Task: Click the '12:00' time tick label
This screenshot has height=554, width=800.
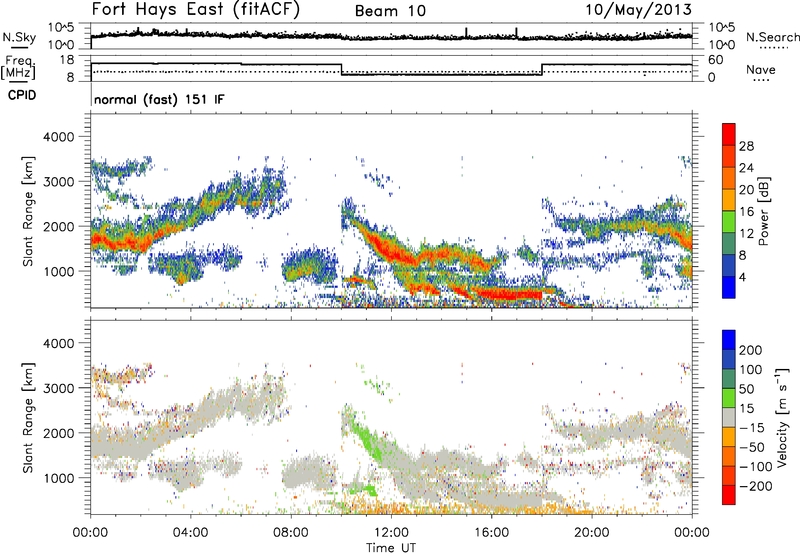Action: 391,533
